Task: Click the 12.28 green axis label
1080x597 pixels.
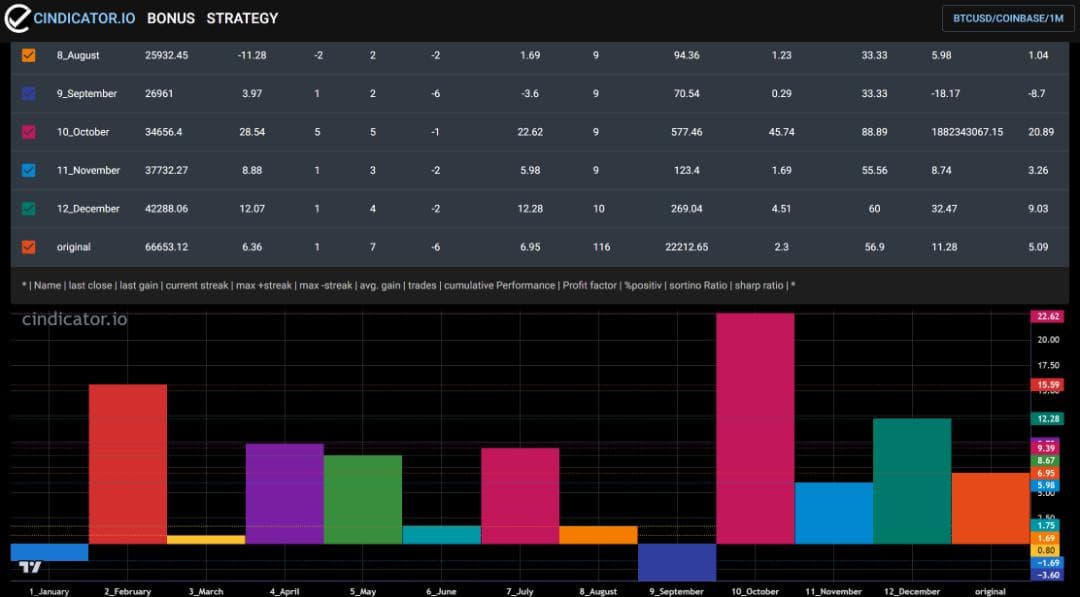Action: point(1047,419)
